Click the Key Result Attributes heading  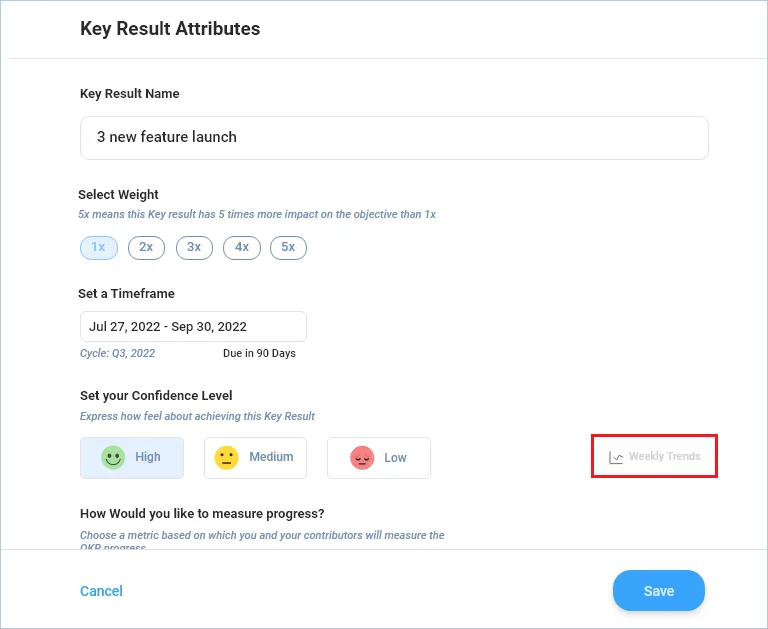point(170,28)
